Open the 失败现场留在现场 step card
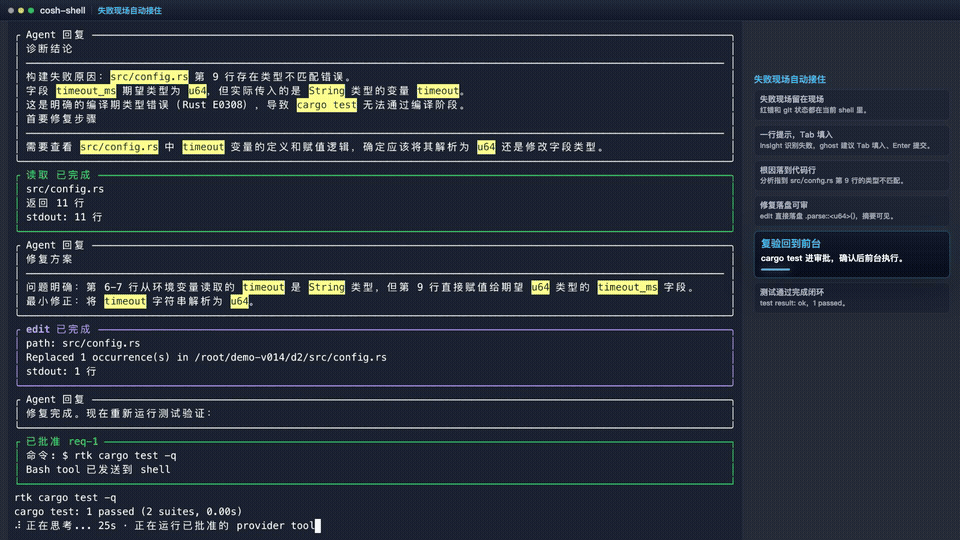The image size is (960, 540). (851, 104)
